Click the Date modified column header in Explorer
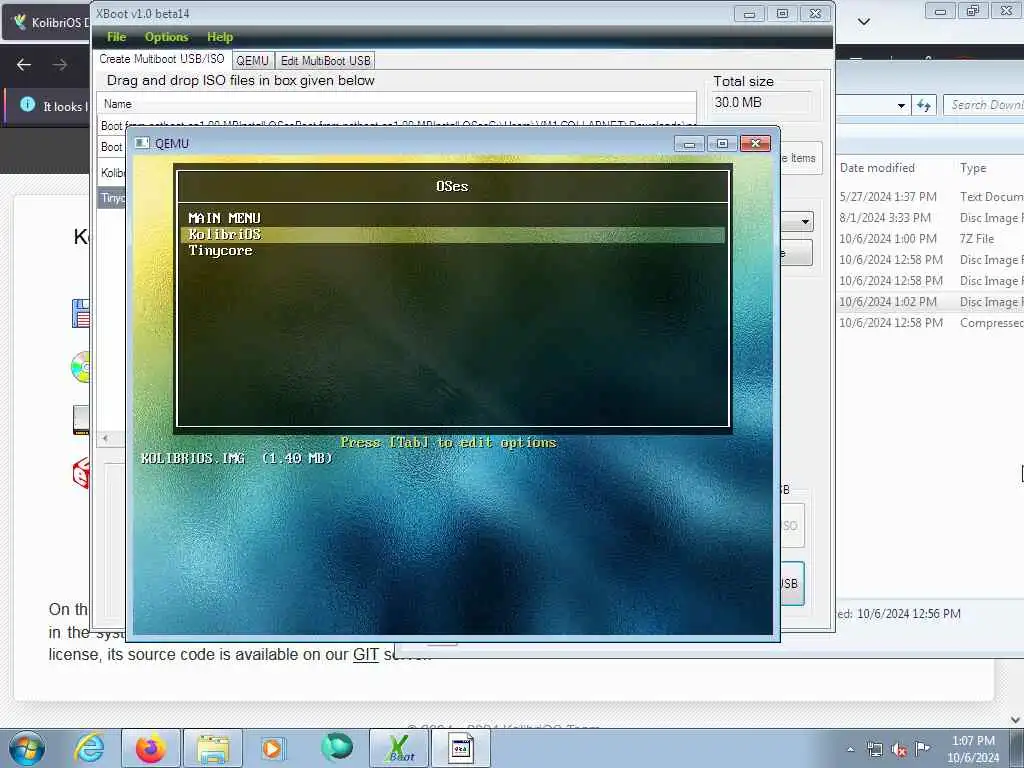The width and height of the screenshot is (1024, 768). pos(876,168)
